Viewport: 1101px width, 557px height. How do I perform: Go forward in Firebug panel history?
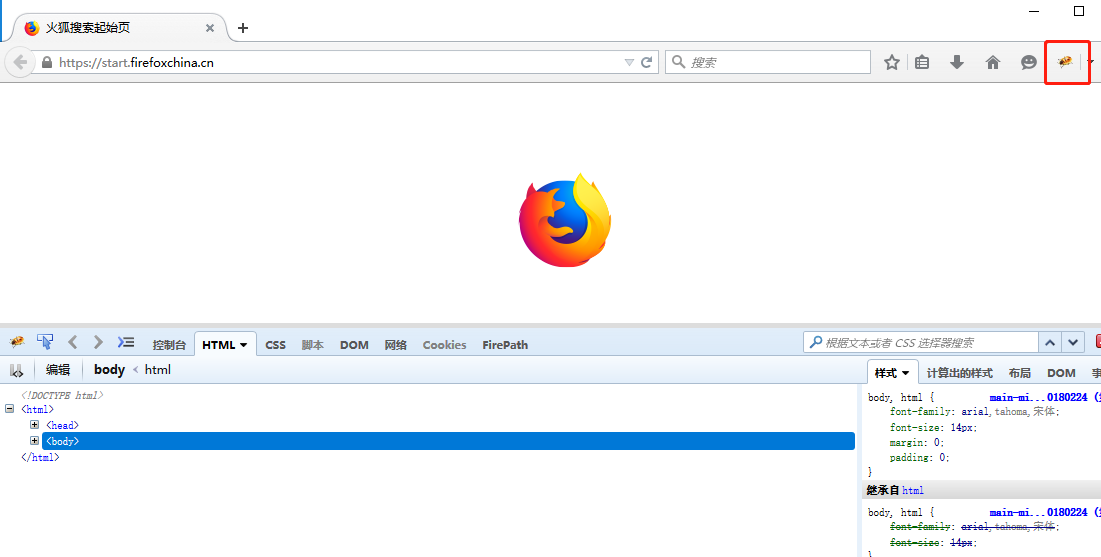(x=98, y=342)
